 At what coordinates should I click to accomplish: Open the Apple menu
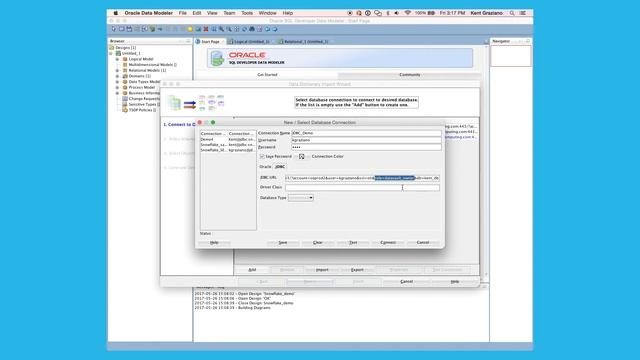116,13
